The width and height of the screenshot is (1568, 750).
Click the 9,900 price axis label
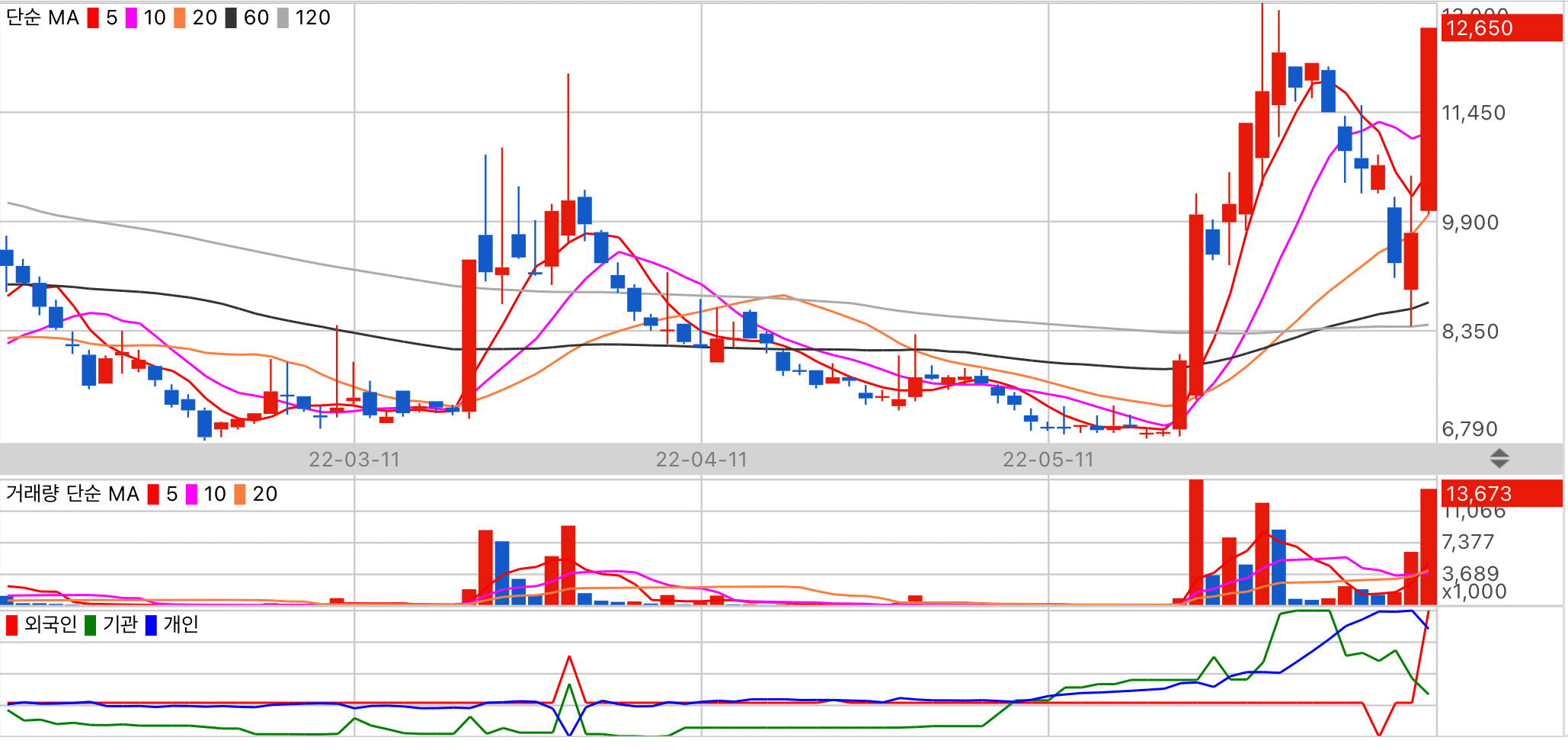1470,223
